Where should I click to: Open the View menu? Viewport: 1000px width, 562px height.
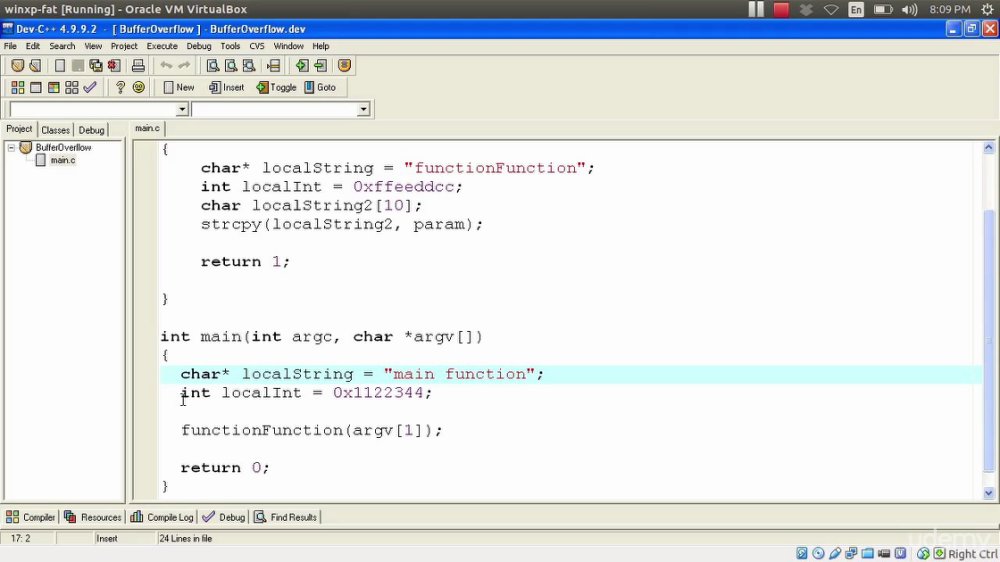tap(93, 46)
